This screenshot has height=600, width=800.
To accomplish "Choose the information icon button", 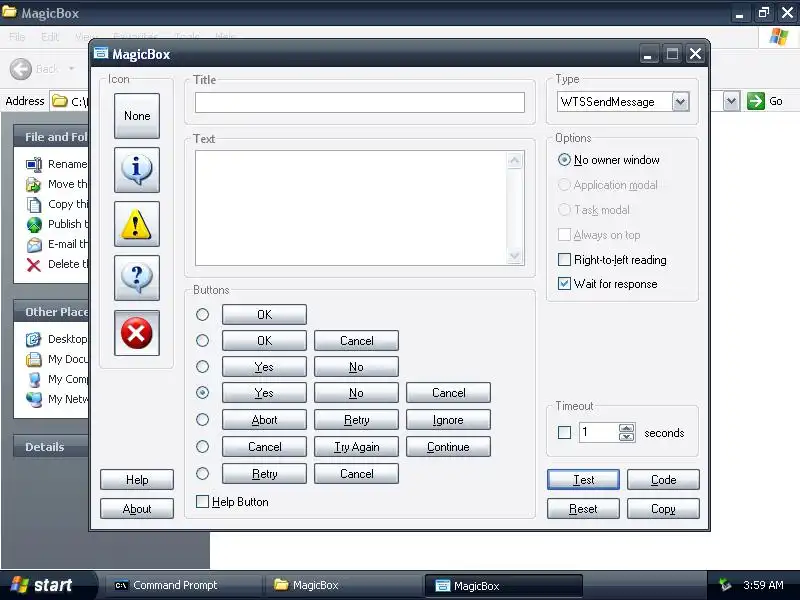I will 137,169.
